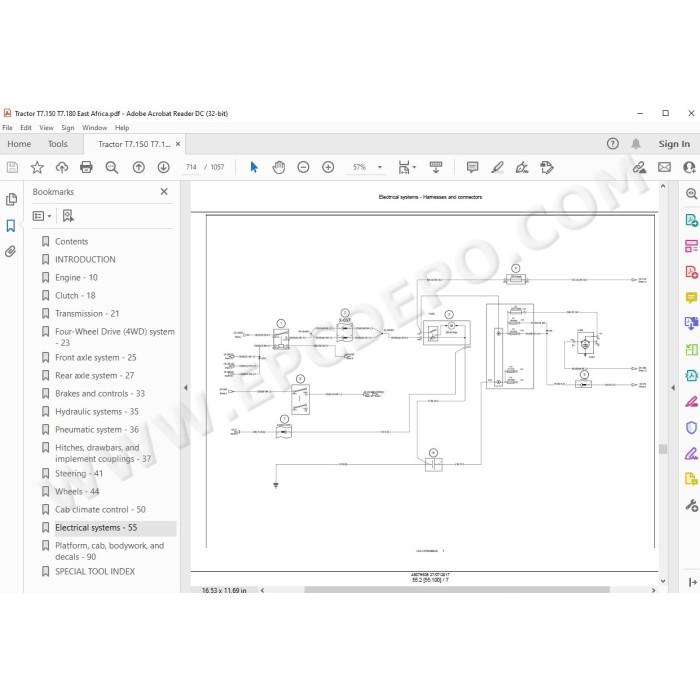Share a link to this file
The width and height of the screenshot is (700, 700).
tap(639, 167)
